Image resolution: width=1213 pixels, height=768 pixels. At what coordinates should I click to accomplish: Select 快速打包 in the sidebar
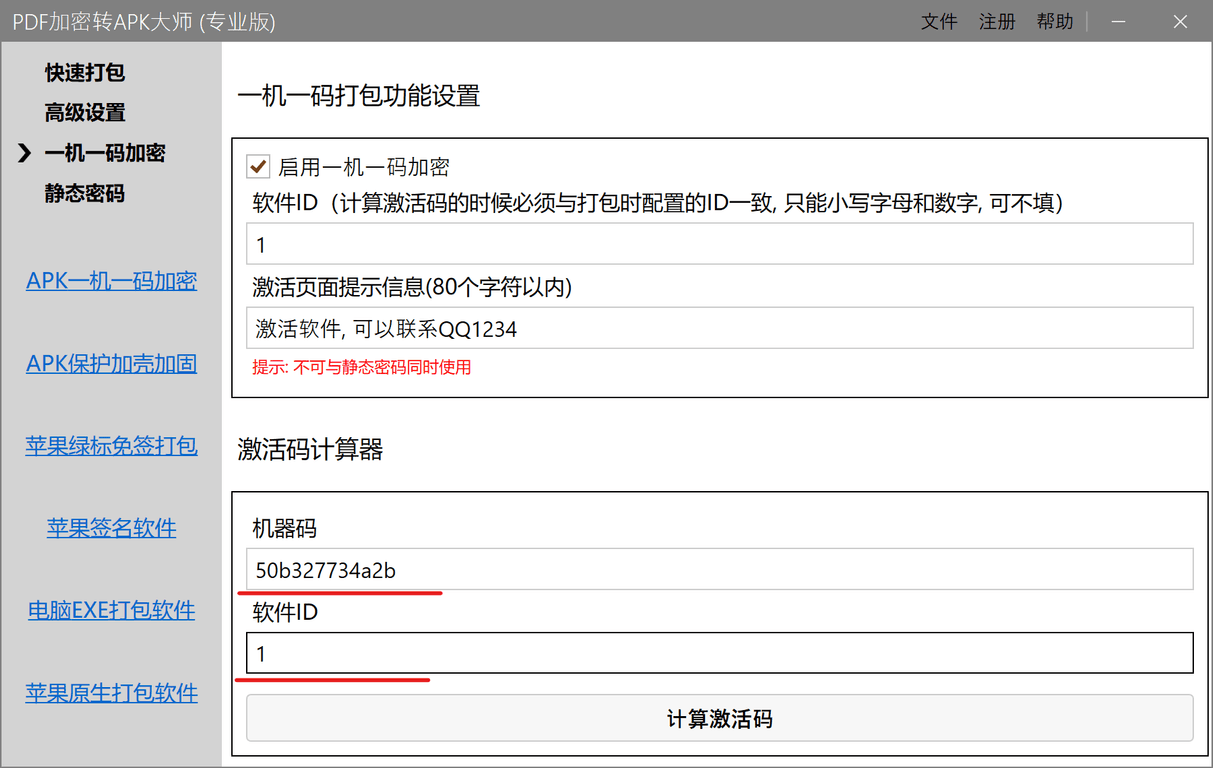pyautogui.click(x=84, y=72)
